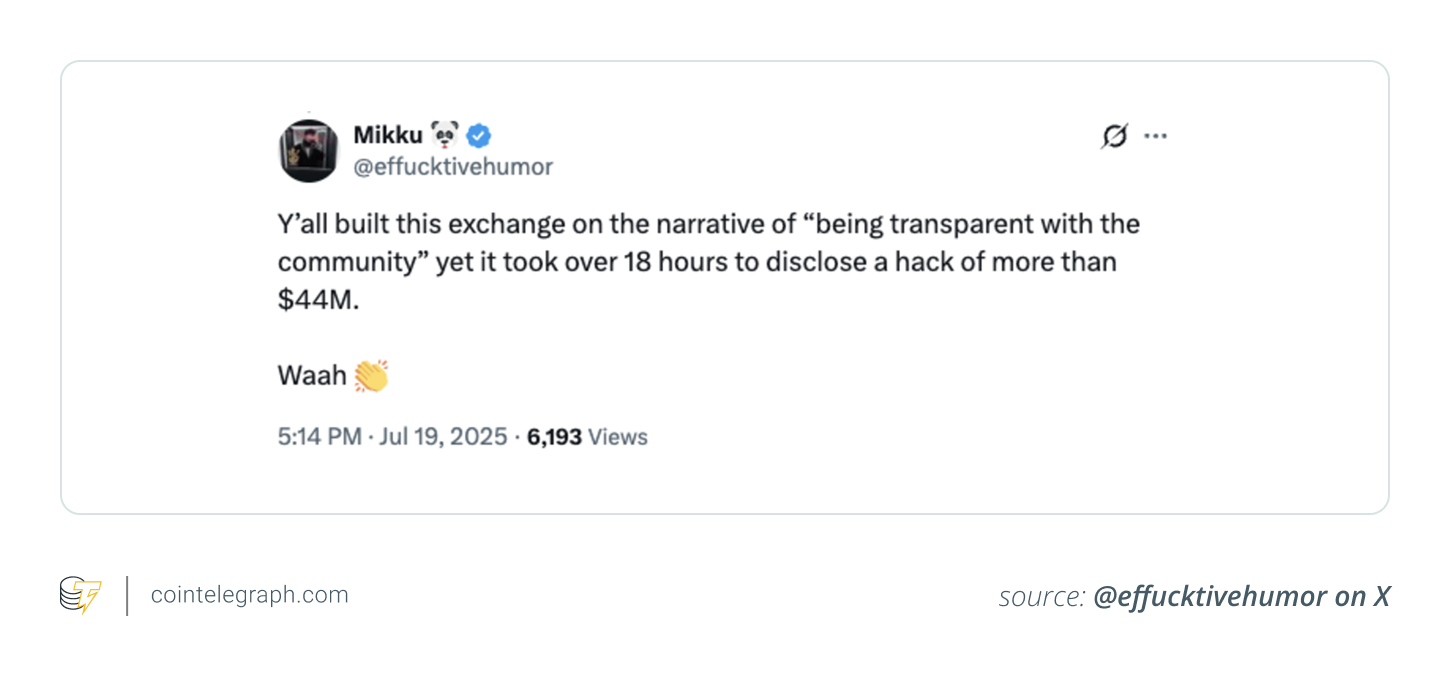Click the Mikku display name
Image resolution: width=1450 pixels, height=676 pixels.
pyautogui.click(x=388, y=134)
